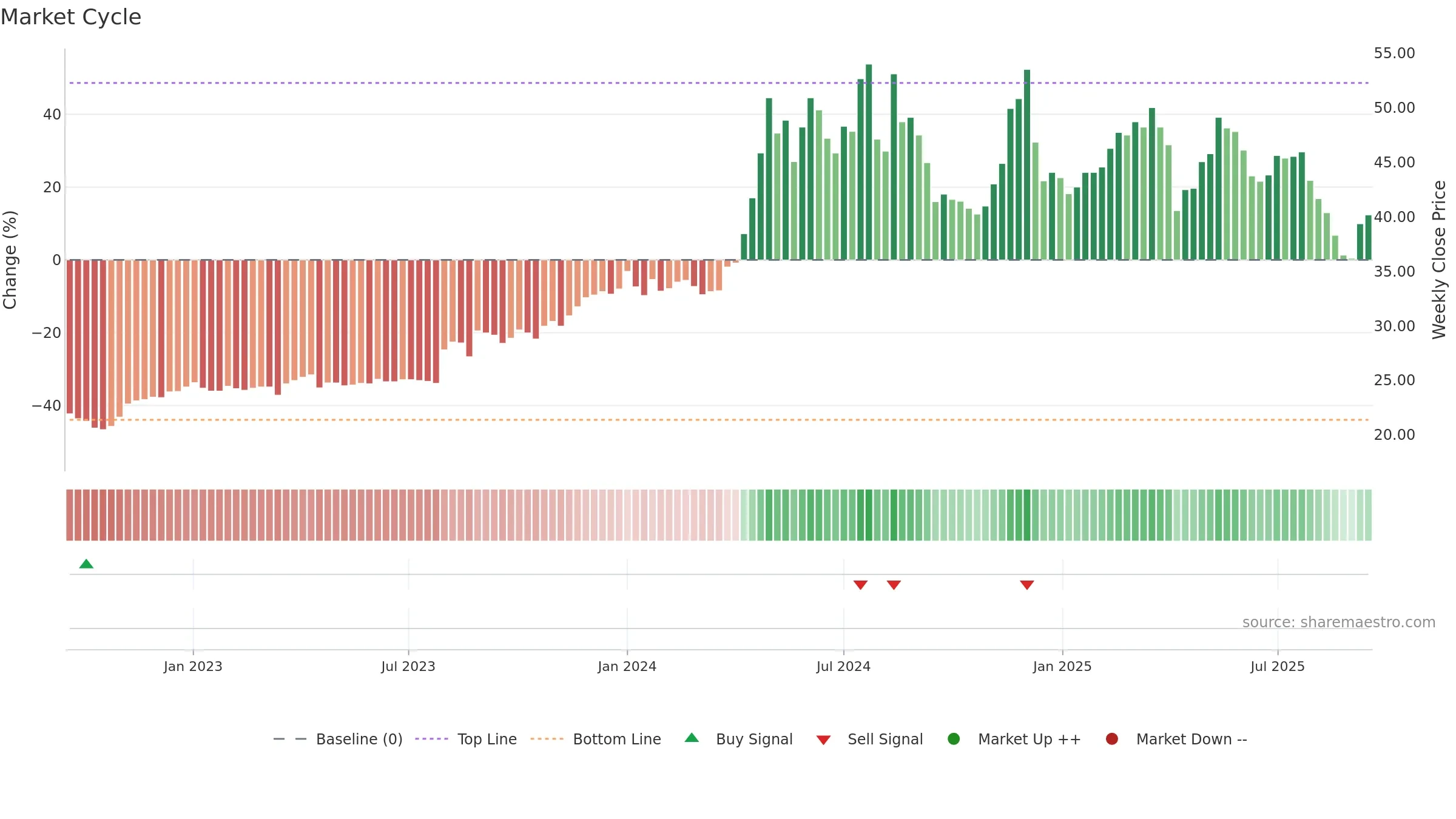Screen dimensions: 1456x819
Task: Click the Jan 2023 x-axis label
Action: coord(193,667)
